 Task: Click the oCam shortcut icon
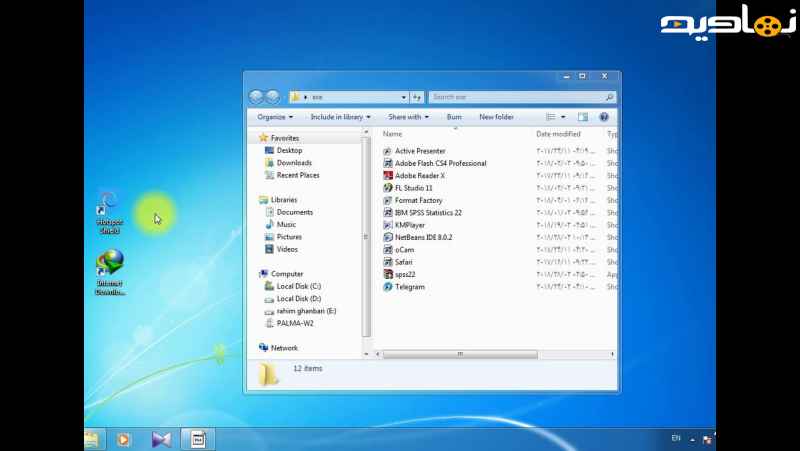[x=388, y=249]
